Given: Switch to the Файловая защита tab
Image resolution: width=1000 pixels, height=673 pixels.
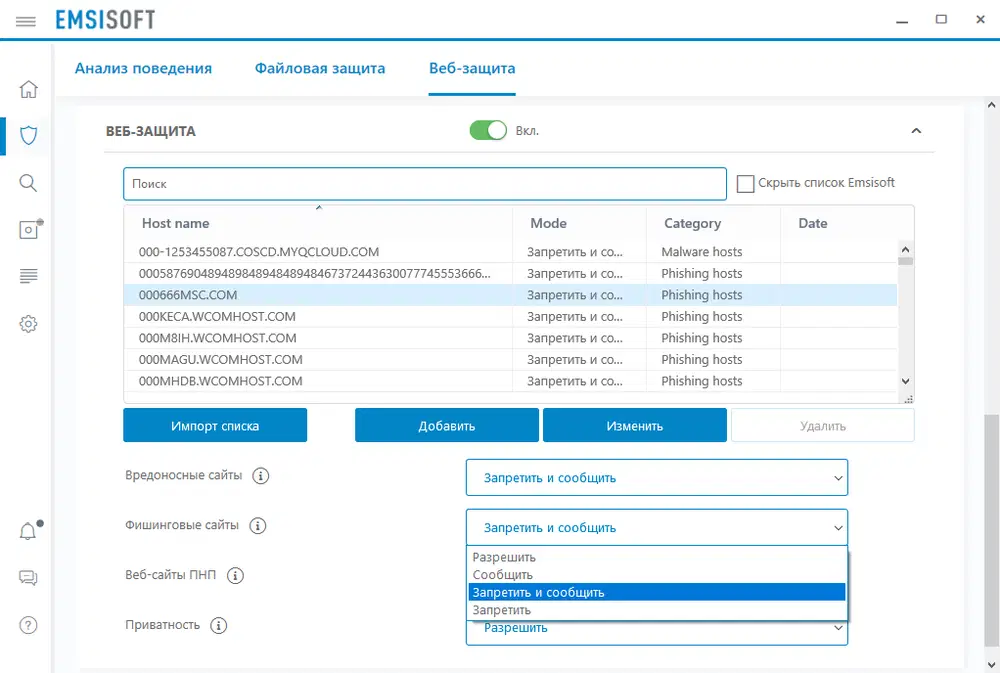Looking at the screenshot, I should point(320,69).
